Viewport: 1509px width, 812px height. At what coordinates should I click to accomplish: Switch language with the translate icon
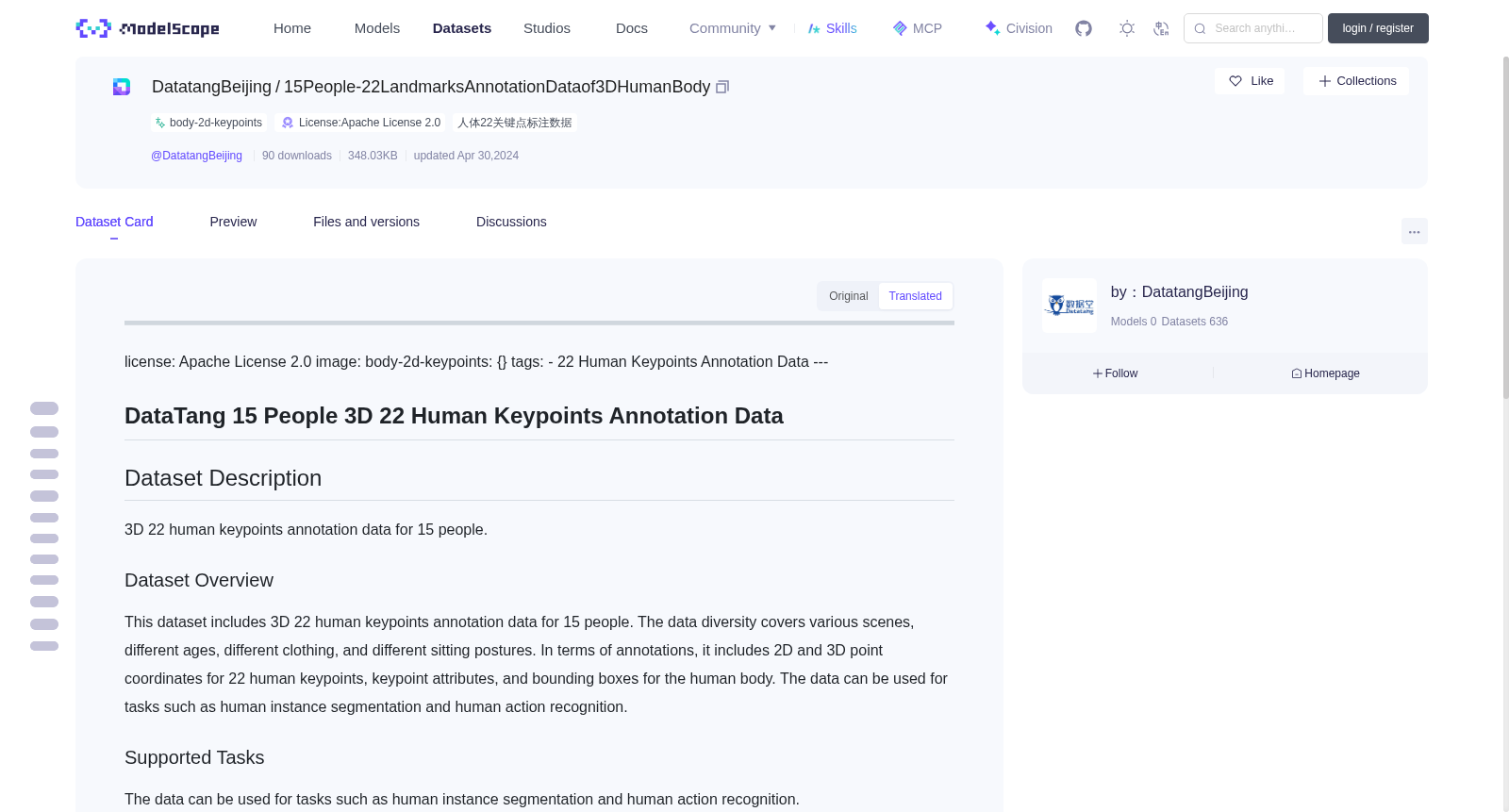1161,28
